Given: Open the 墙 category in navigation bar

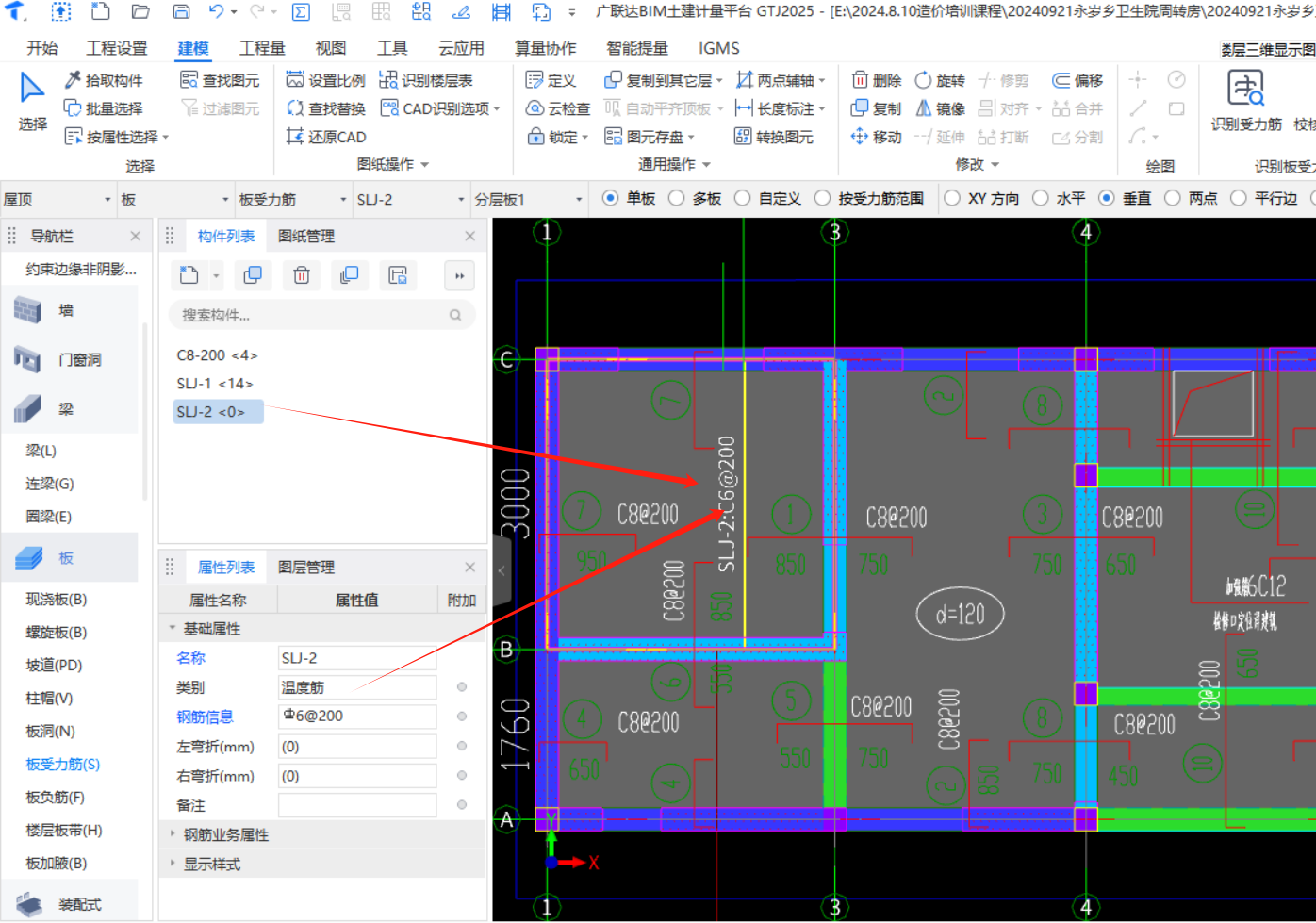Looking at the screenshot, I should point(70,310).
